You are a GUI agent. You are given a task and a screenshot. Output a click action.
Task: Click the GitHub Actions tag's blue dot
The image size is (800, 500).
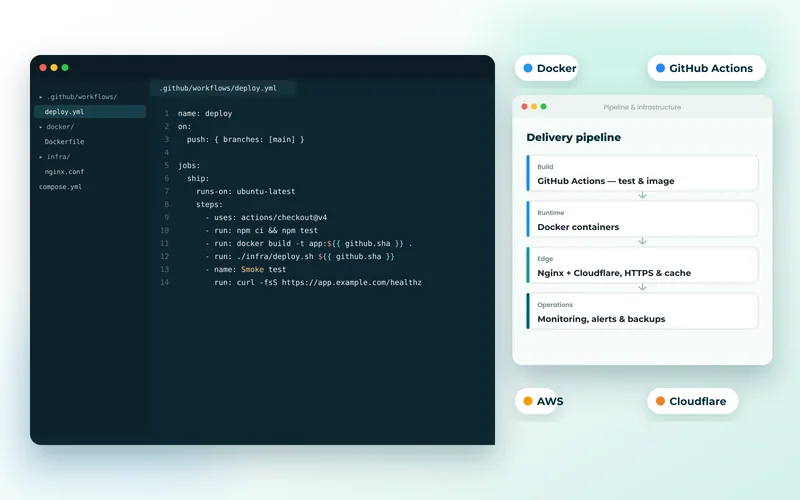tap(660, 68)
